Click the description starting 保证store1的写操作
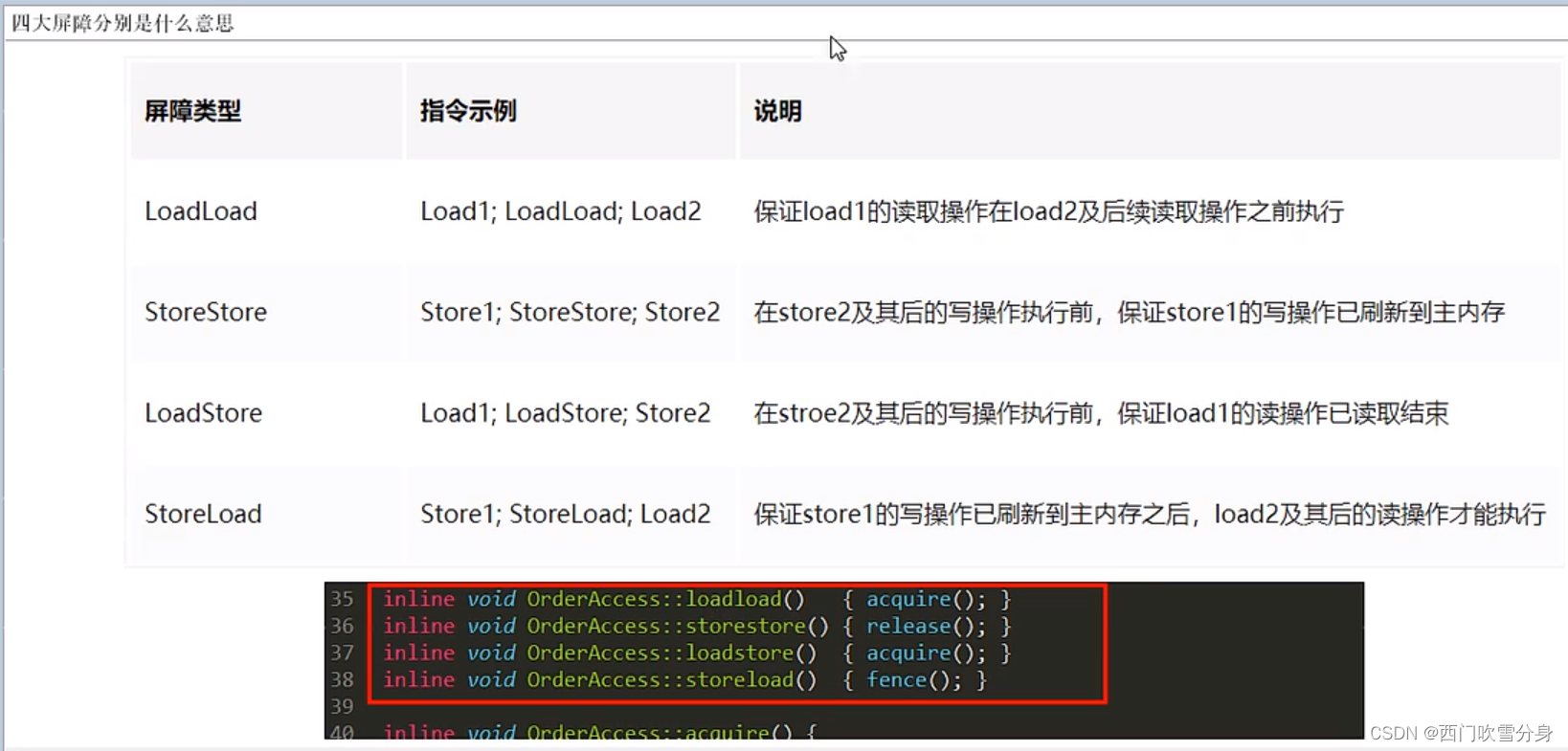1568x751 pixels. click(x=1150, y=514)
